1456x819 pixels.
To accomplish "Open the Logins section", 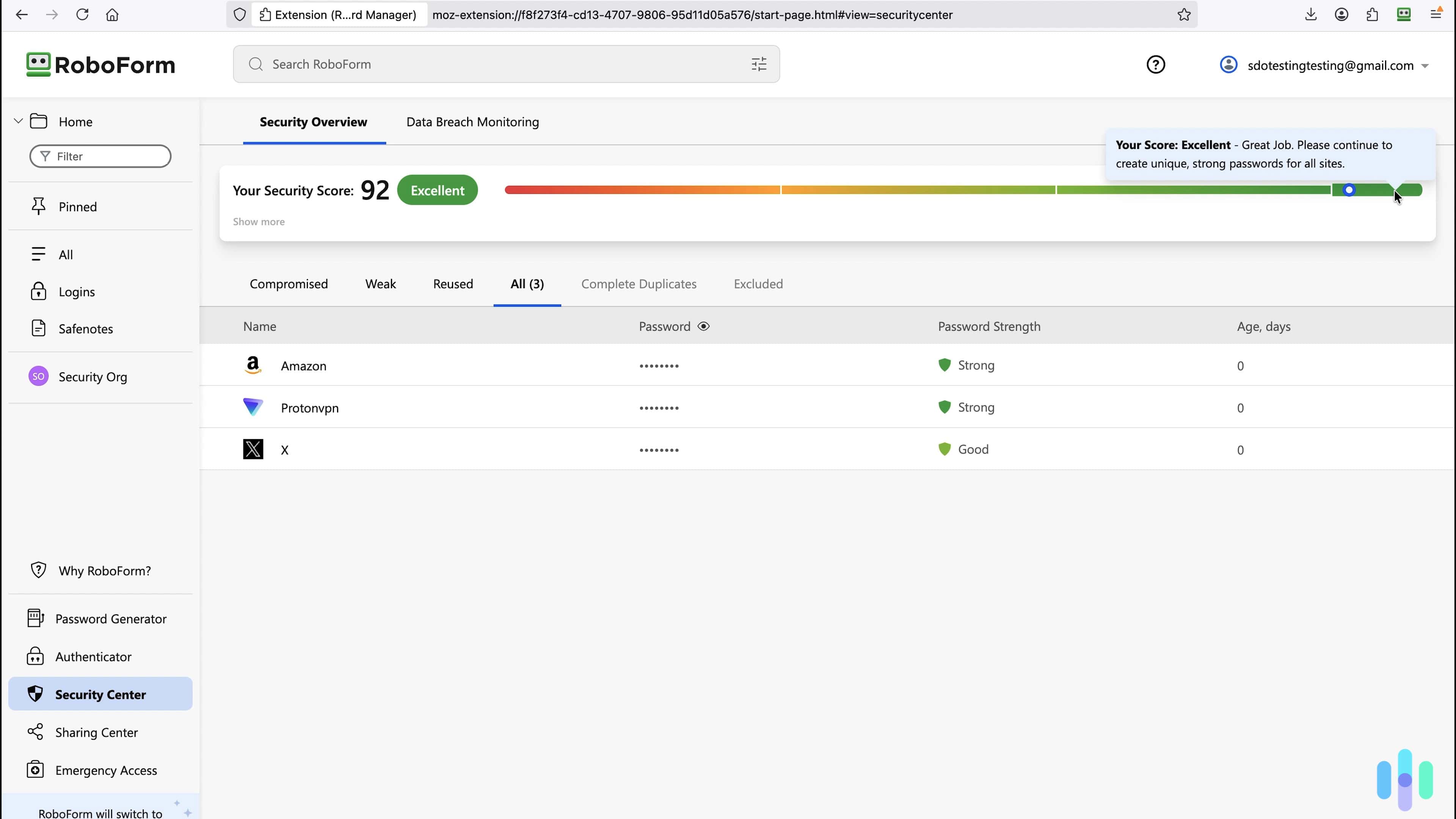I will [76, 292].
